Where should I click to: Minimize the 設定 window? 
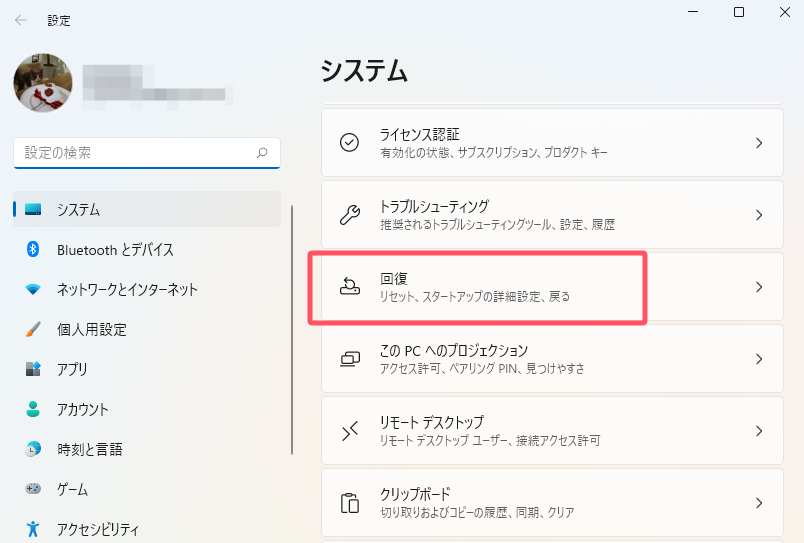point(693,12)
